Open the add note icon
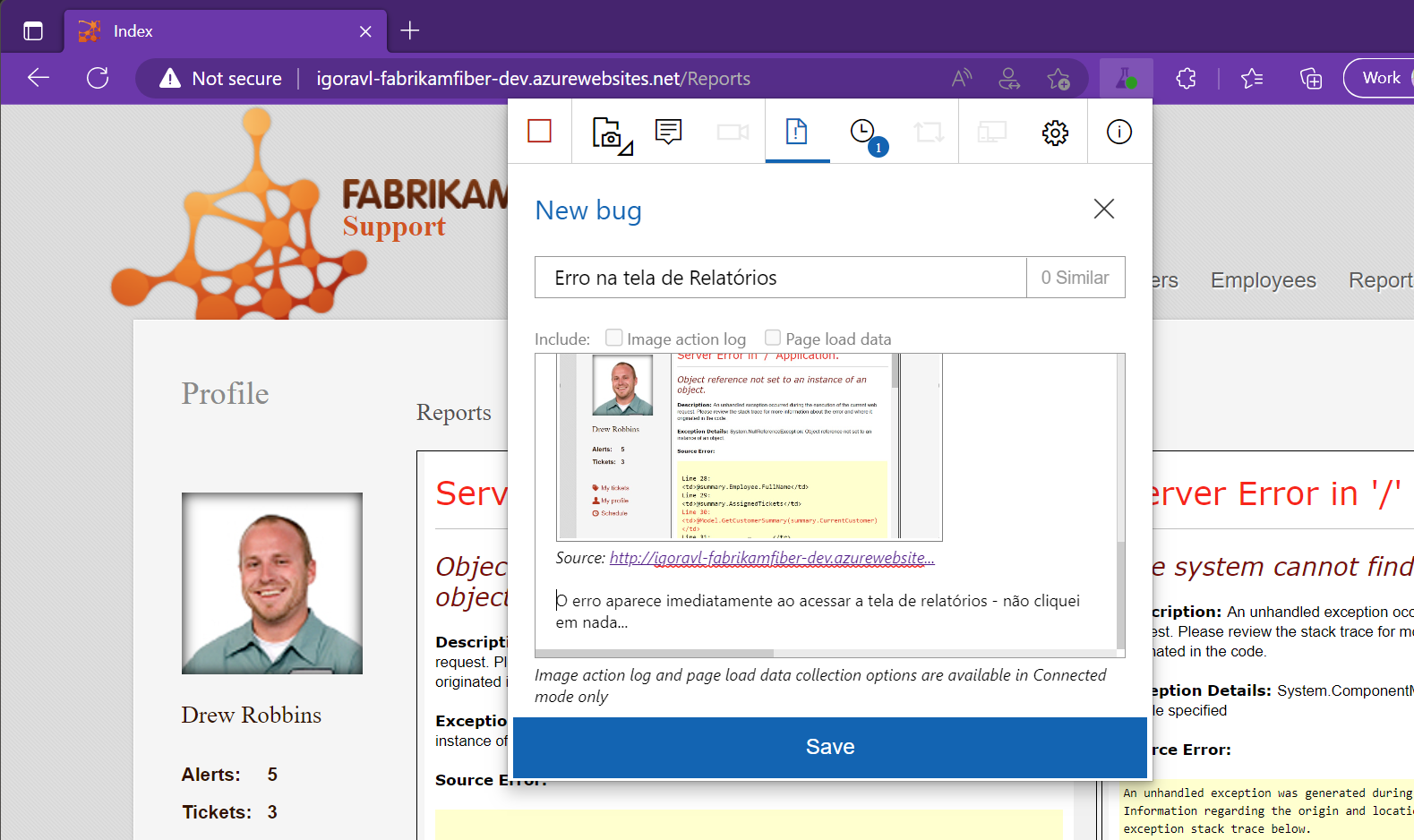Viewport: 1414px width, 840px height. pyautogui.click(x=668, y=132)
